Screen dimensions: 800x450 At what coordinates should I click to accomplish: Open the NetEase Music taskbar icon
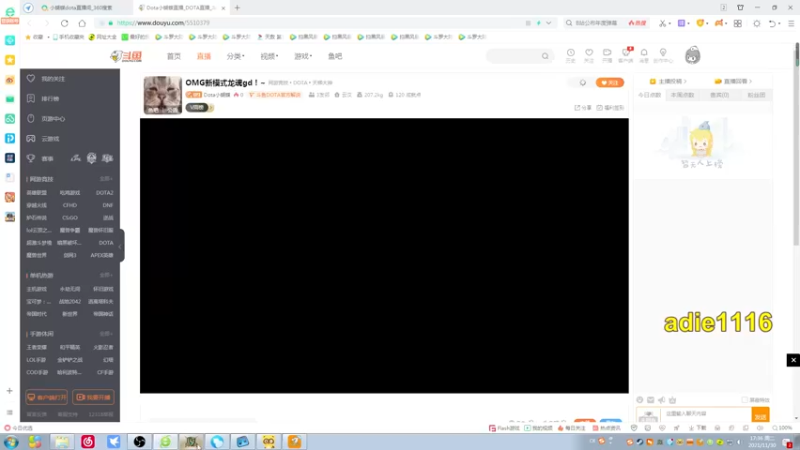[88, 442]
